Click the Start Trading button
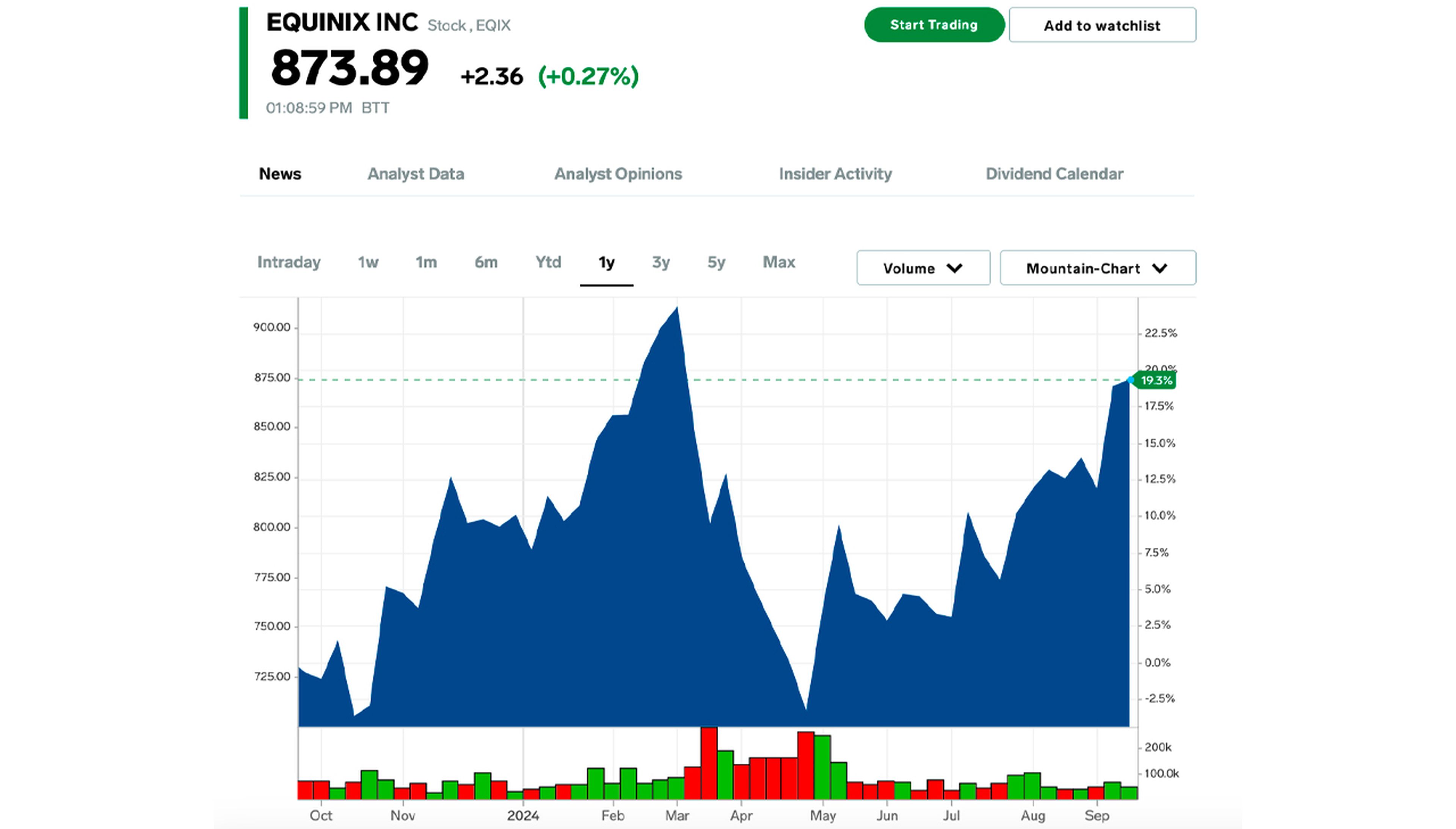1456x829 pixels. (934, 25)
